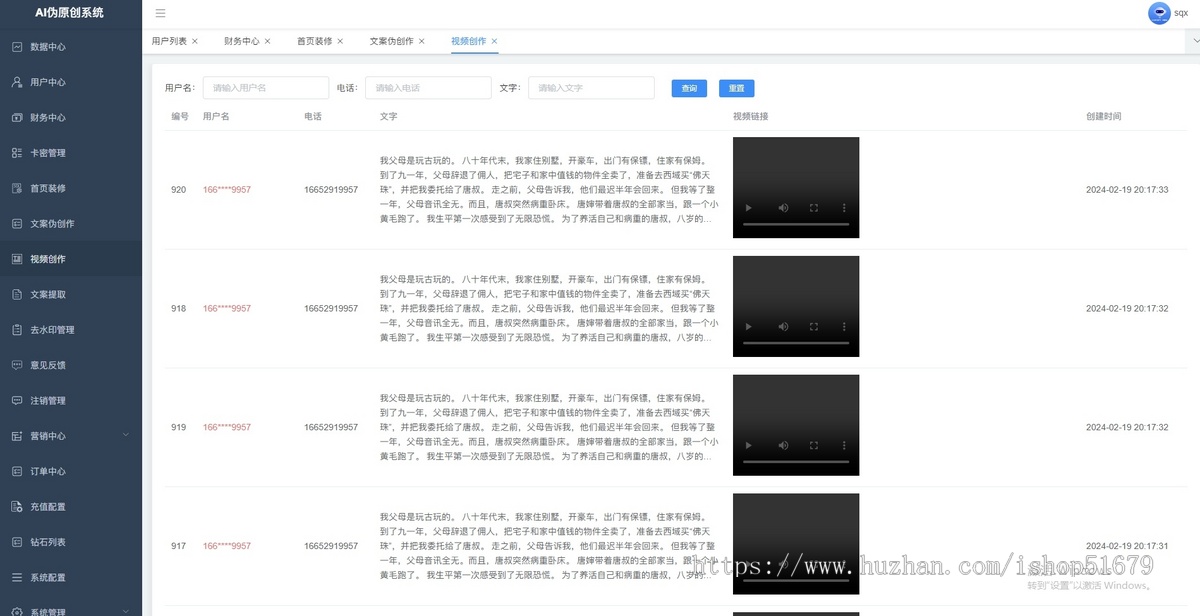Click the 首页装修 sidebar icon
Screen dimensions: 1200x616
click(17, 188)
